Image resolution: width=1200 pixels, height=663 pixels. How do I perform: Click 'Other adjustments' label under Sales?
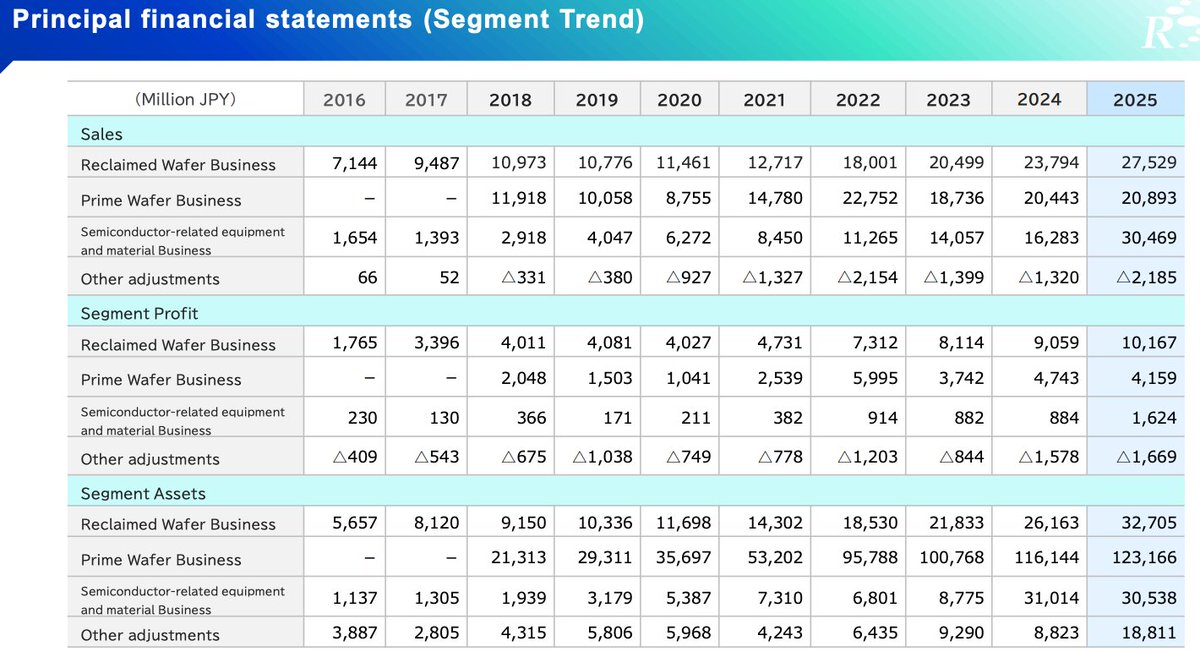coord(150,279)
